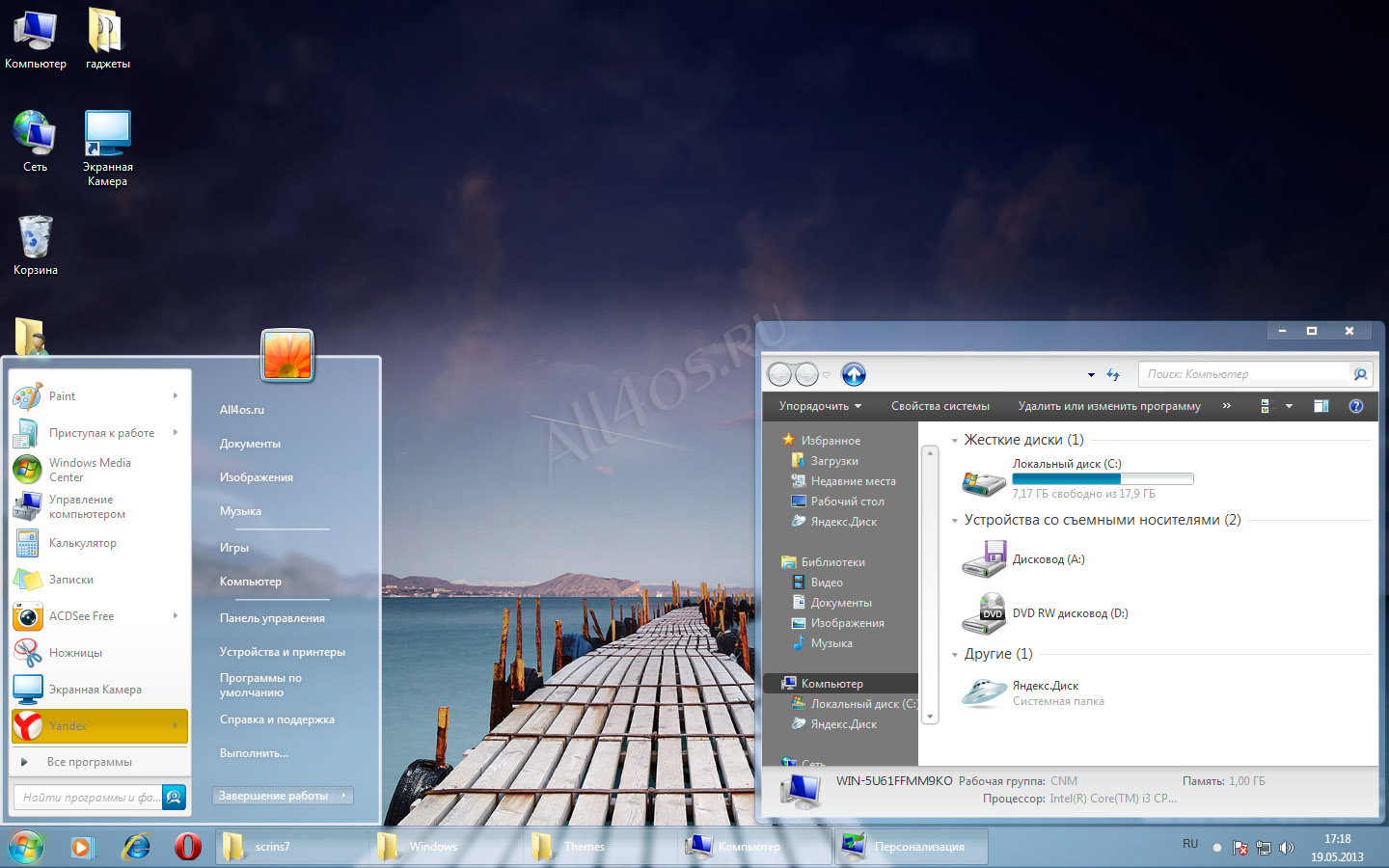Viewport: 1389px width, 868px height.
Task: Click the navigation pane scrollbar
Action: click(x=930, y=584)
